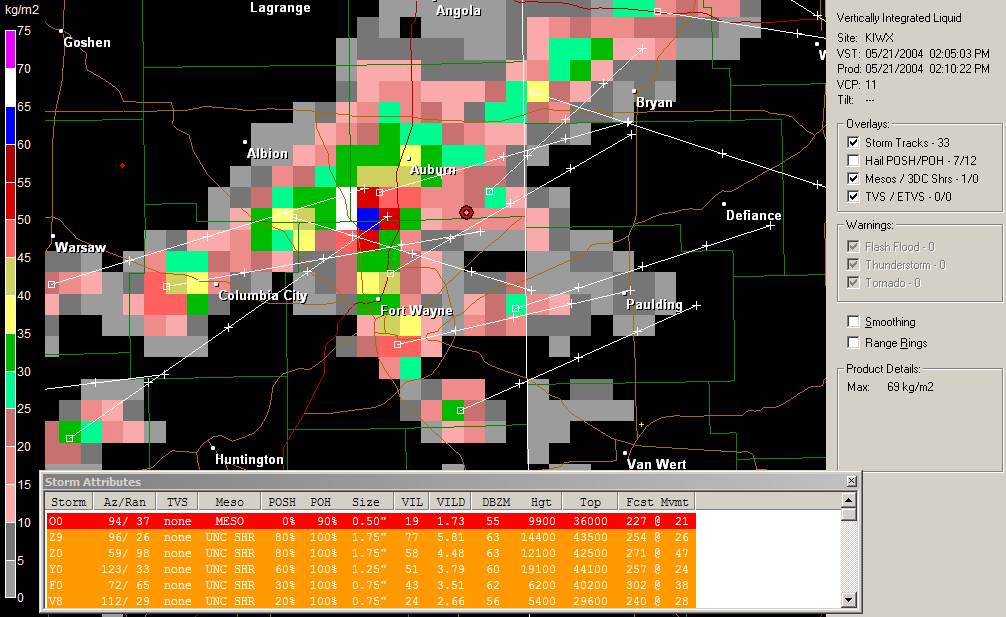Click the magenta 70-75 legend color band
1006x617 pixels.
point(10,49)
